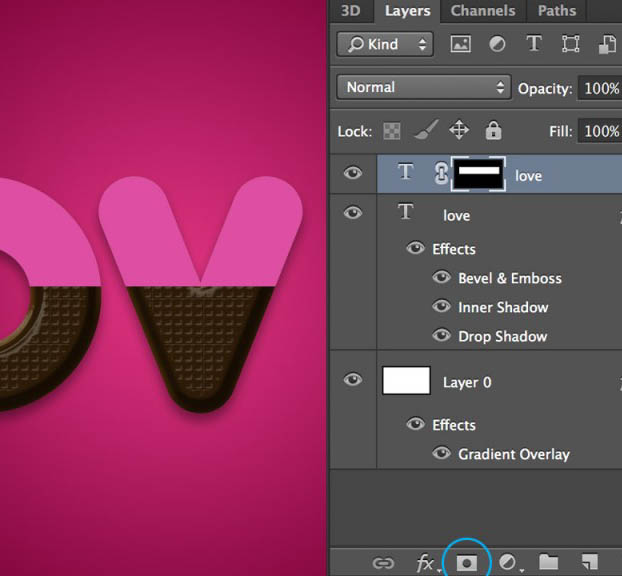Click the Link layers chain icon
The image size is (622, 576).
pos(383,563)
